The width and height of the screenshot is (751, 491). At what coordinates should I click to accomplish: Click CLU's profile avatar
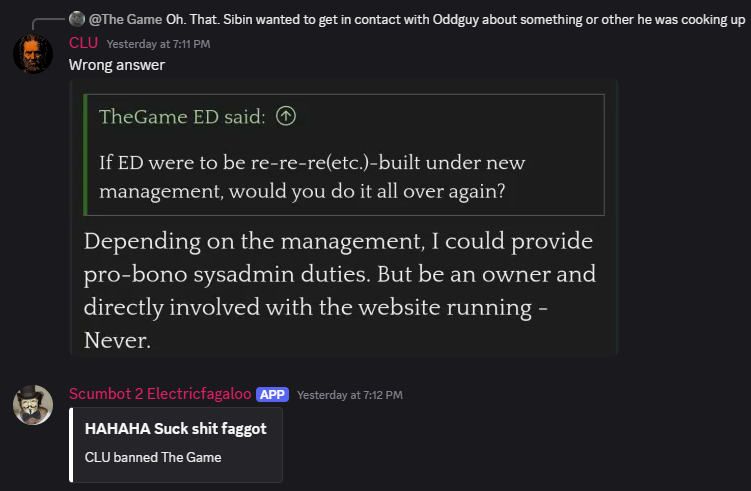tap(32, 53)
